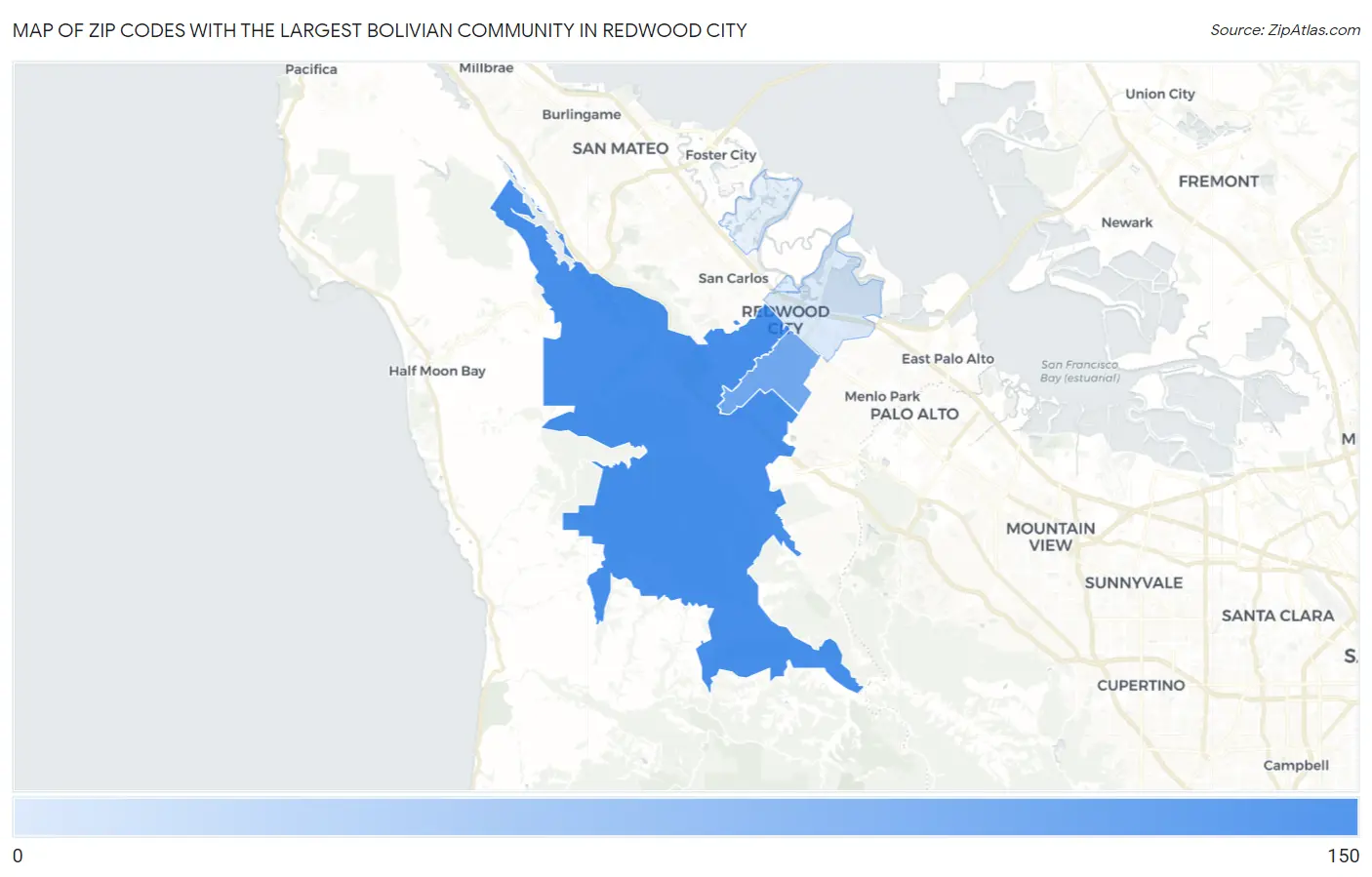Click the 'Source: ZipAtlas.com' text
This screenshot has width=1372, height=877.
1285,30
